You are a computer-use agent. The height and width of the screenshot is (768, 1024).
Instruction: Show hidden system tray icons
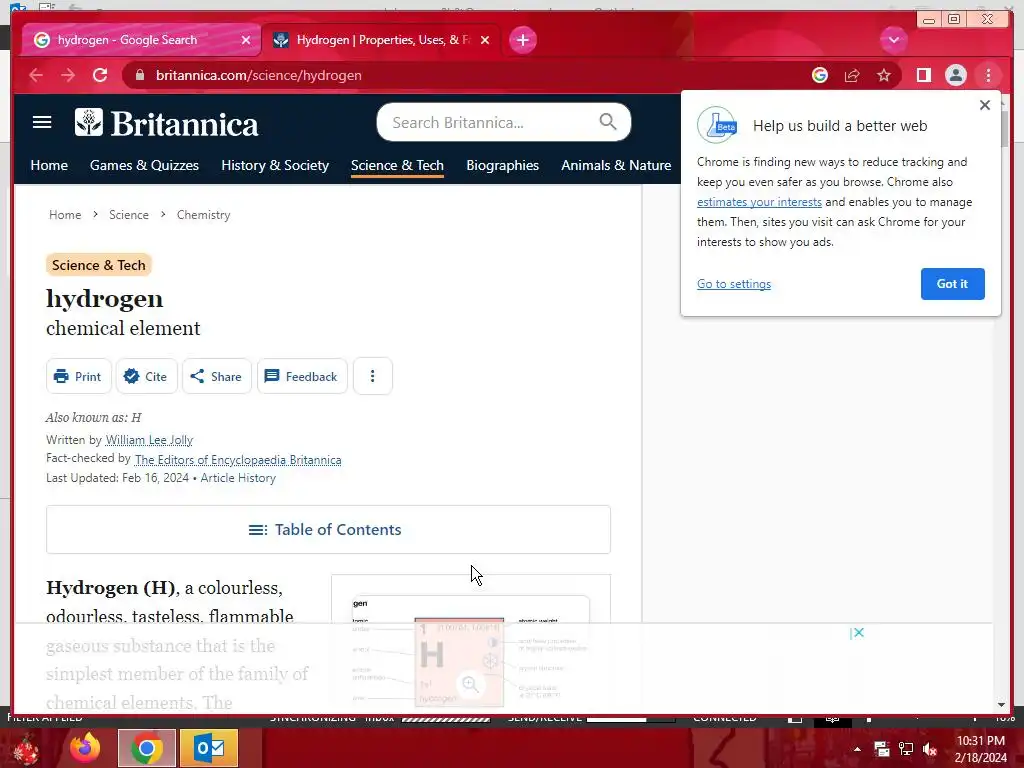click(857, 748)
